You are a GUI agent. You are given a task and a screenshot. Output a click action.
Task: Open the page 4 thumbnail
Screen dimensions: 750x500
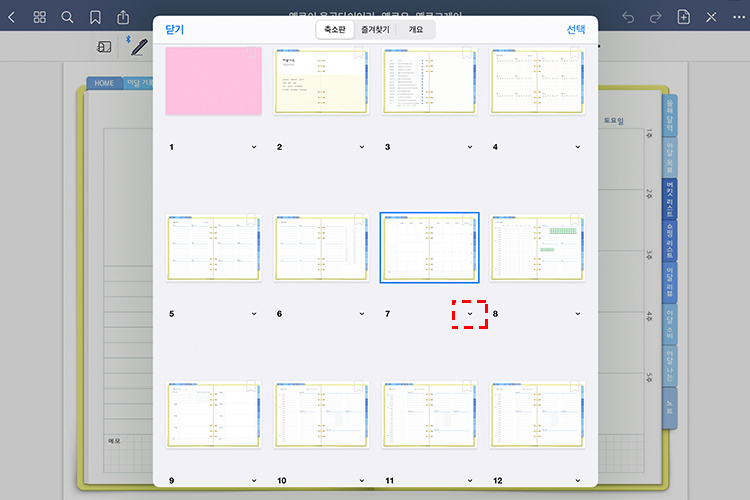537,80
